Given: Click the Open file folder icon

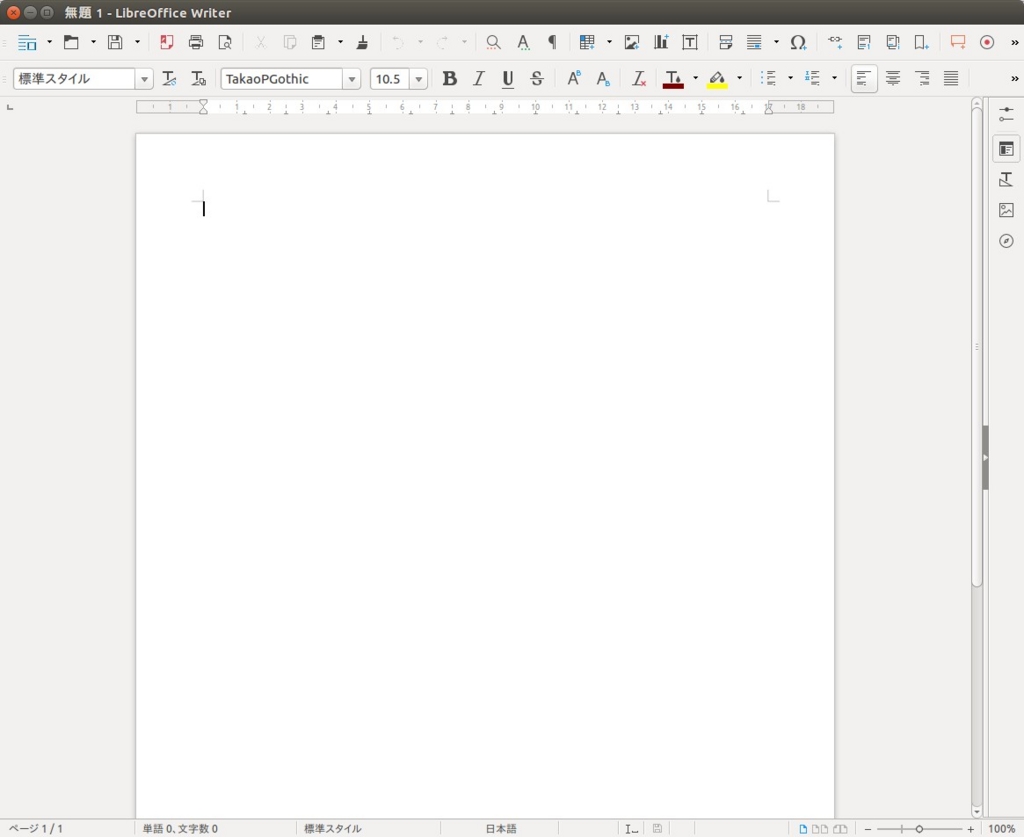Looking at the screenshot, I should click(x=71, y=42).
